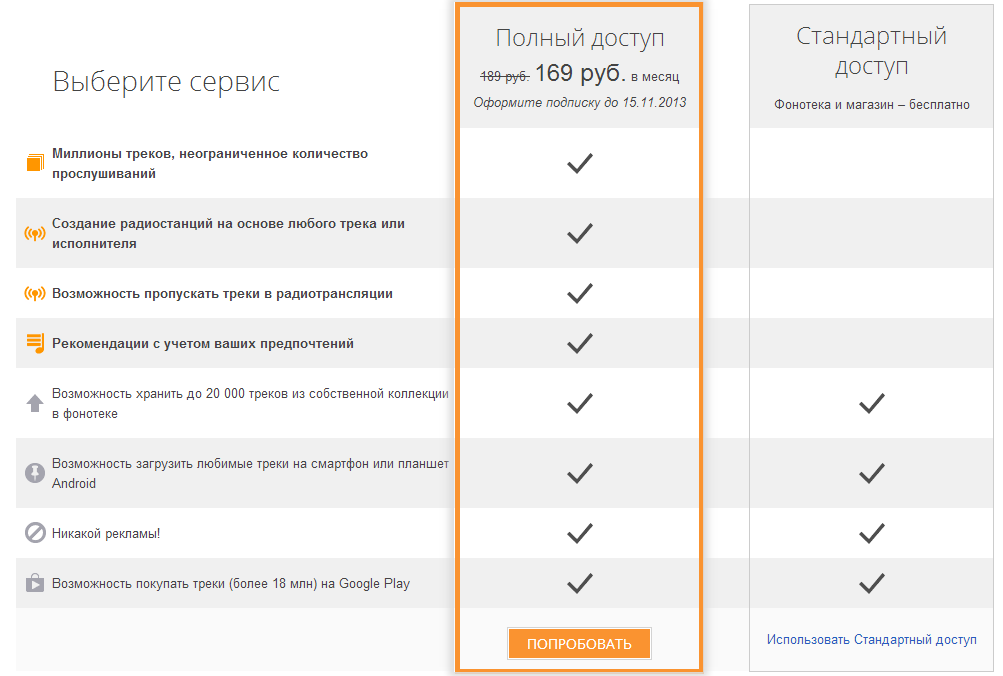Click the pin download to Android icon

coord(35,473)
